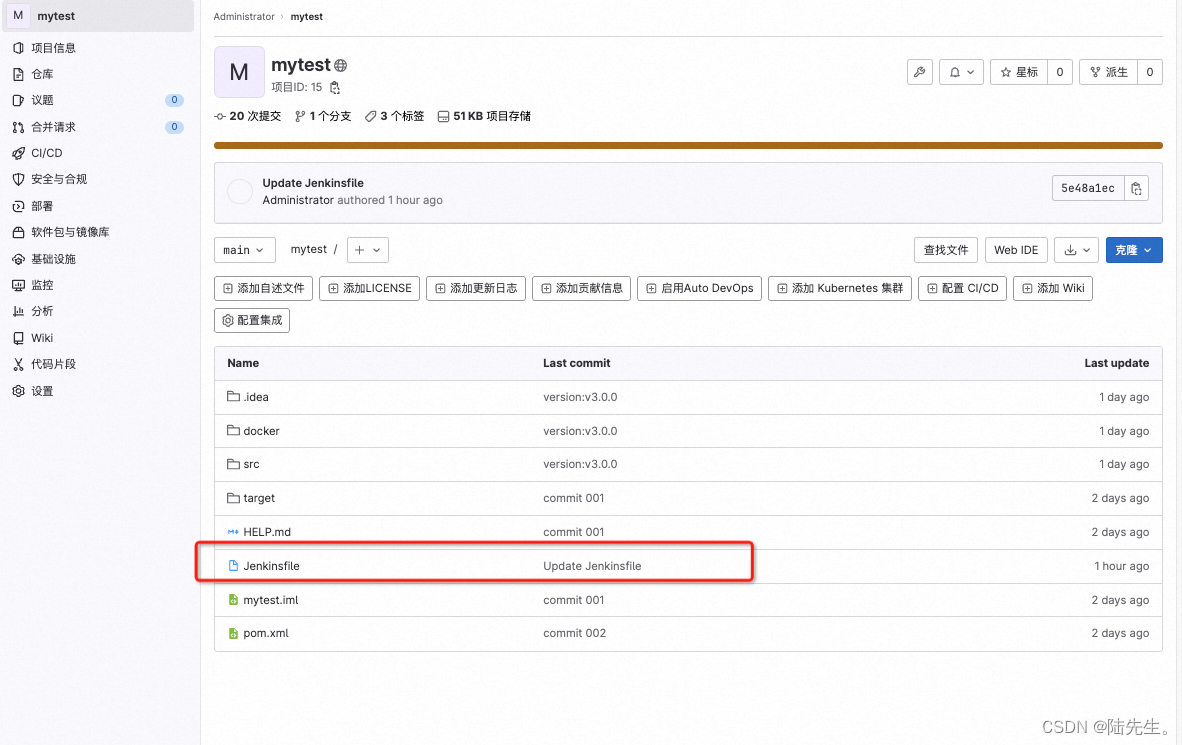This screenshot has width=1182, height=745.
Task: Click the repository languages color bar
Action: pyautogui.click(x=688, y=146)
